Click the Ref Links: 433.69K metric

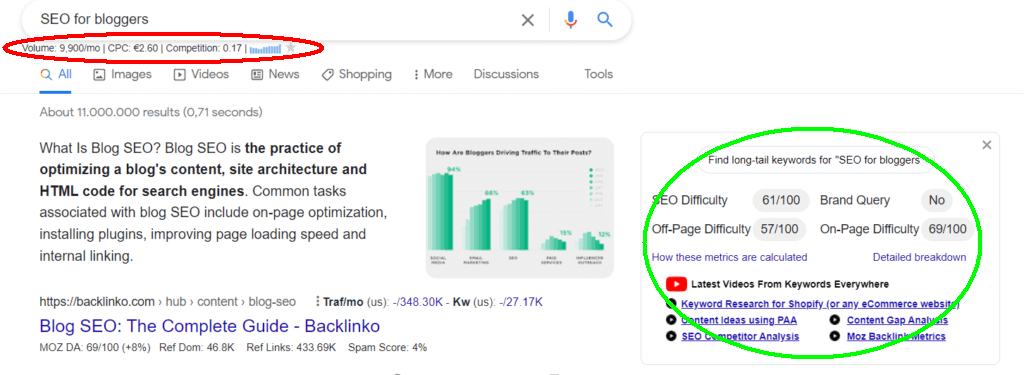tap(291, 348)
